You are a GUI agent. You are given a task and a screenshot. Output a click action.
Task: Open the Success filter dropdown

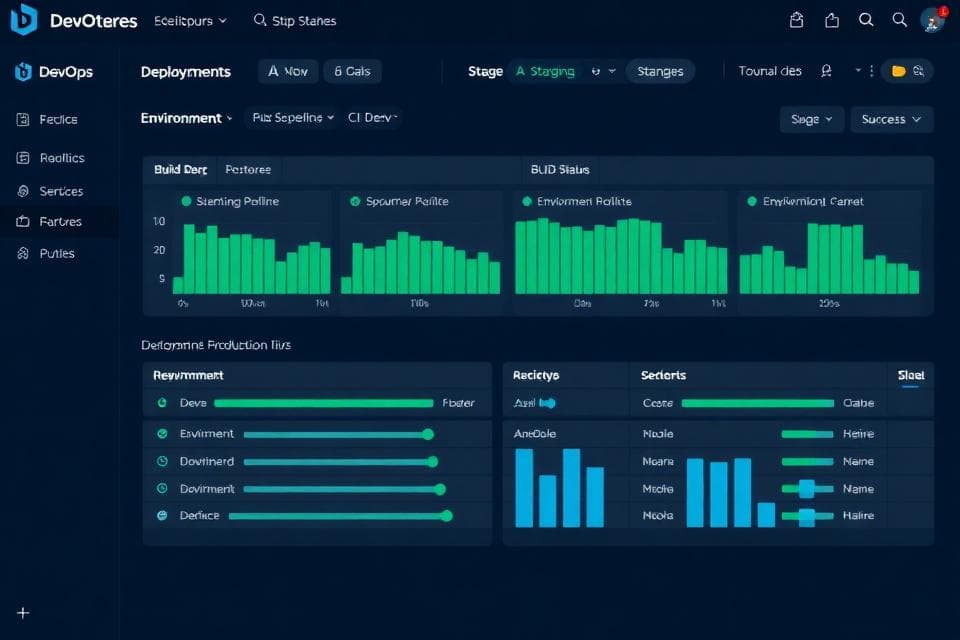click(890, 118)
